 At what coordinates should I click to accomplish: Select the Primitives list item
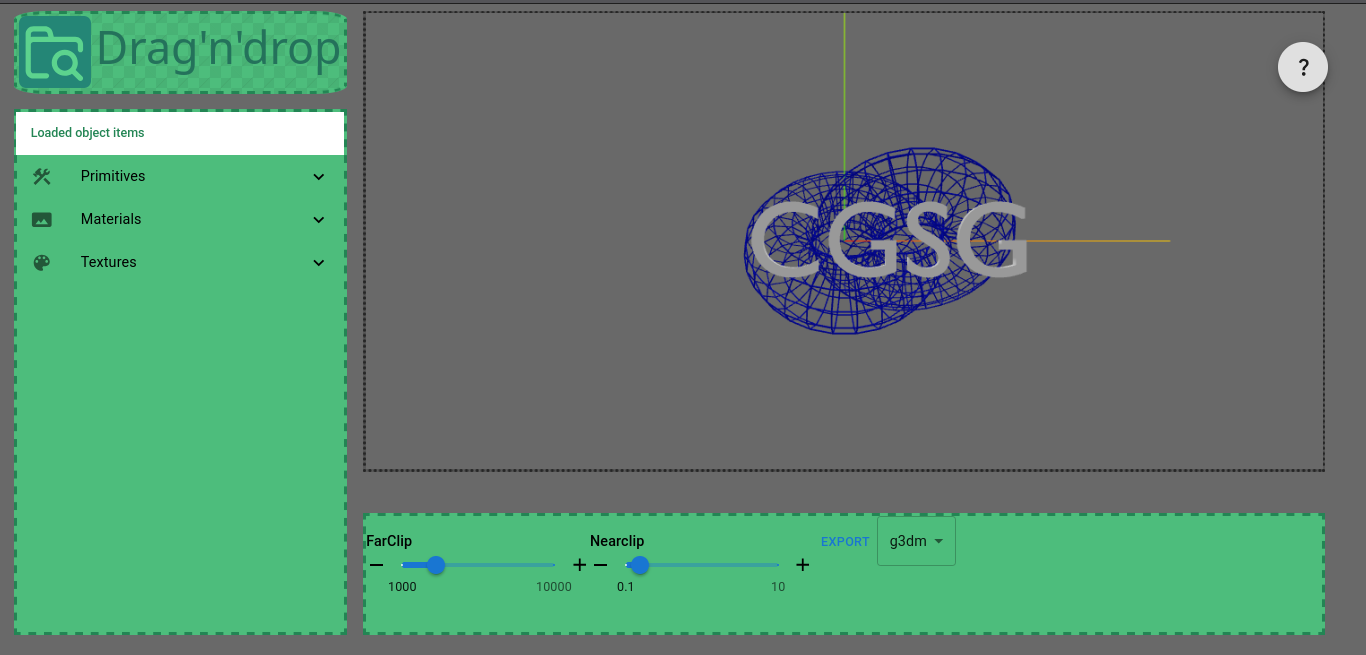(x=113, y=176)
